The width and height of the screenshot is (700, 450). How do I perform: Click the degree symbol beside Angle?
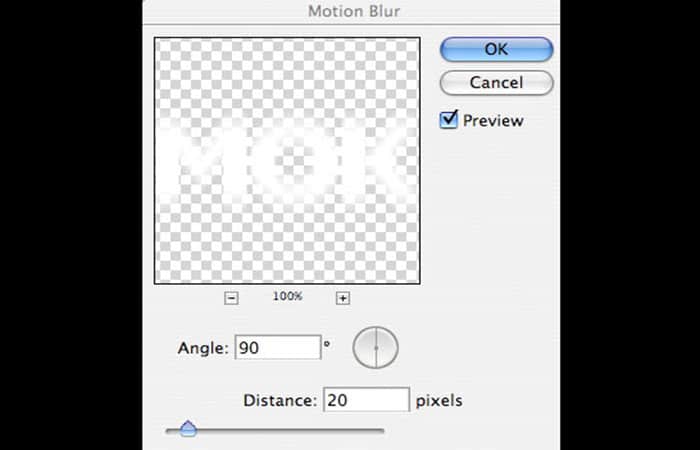click(x=327, y=344)
